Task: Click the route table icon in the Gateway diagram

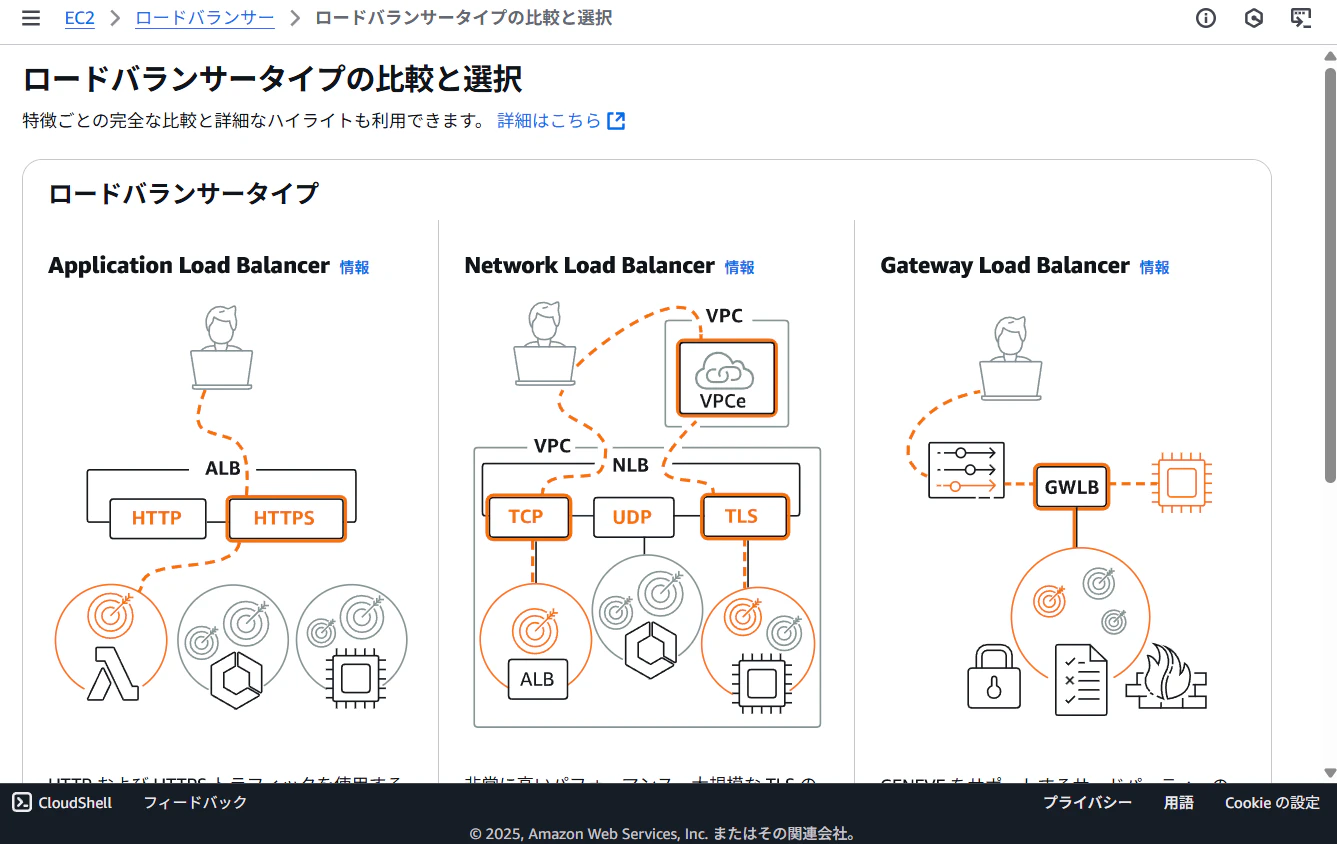Action: [x=966, y=471]
